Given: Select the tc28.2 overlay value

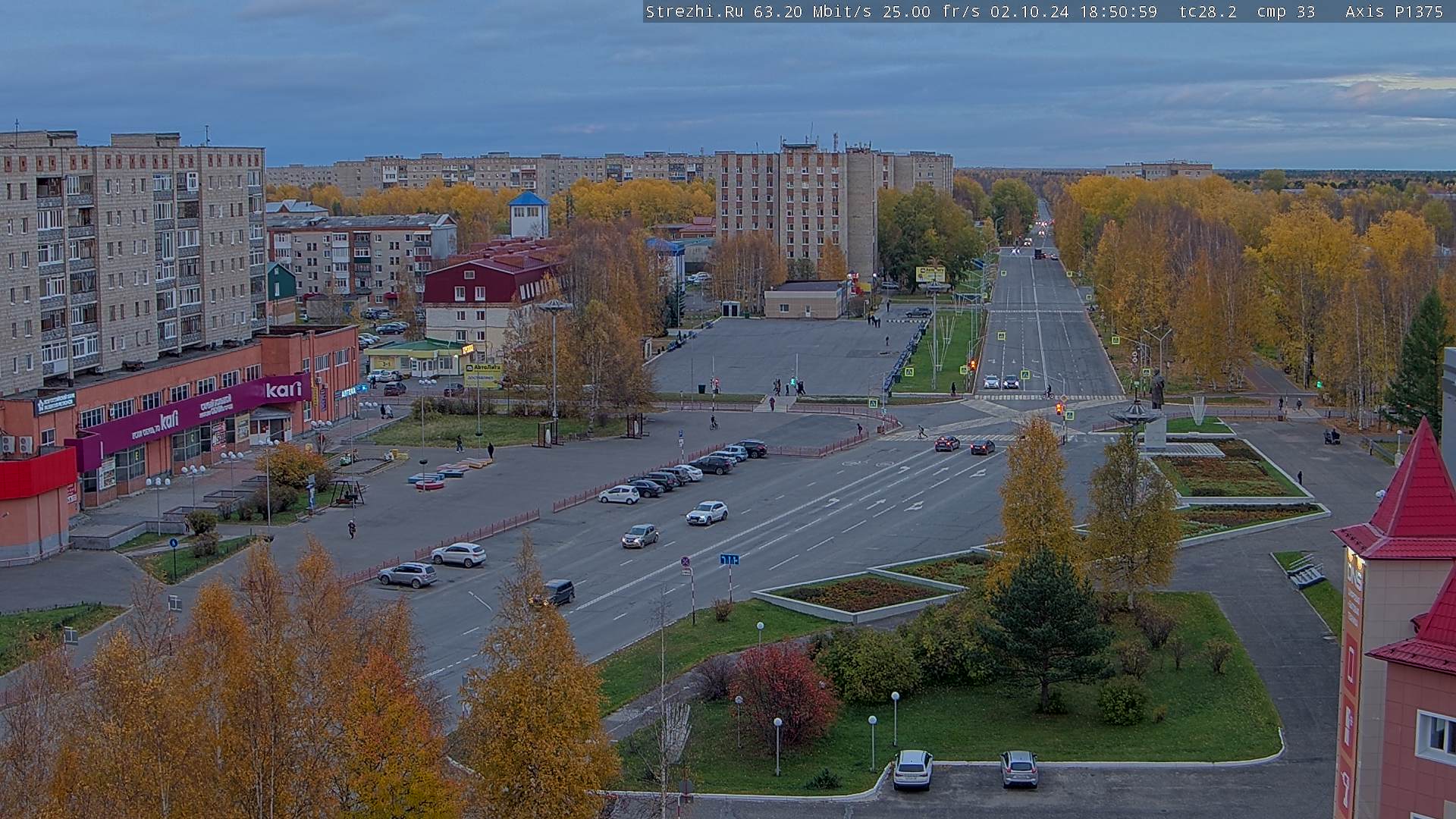Looking at the screenshot, I should tap(1208, 11).
